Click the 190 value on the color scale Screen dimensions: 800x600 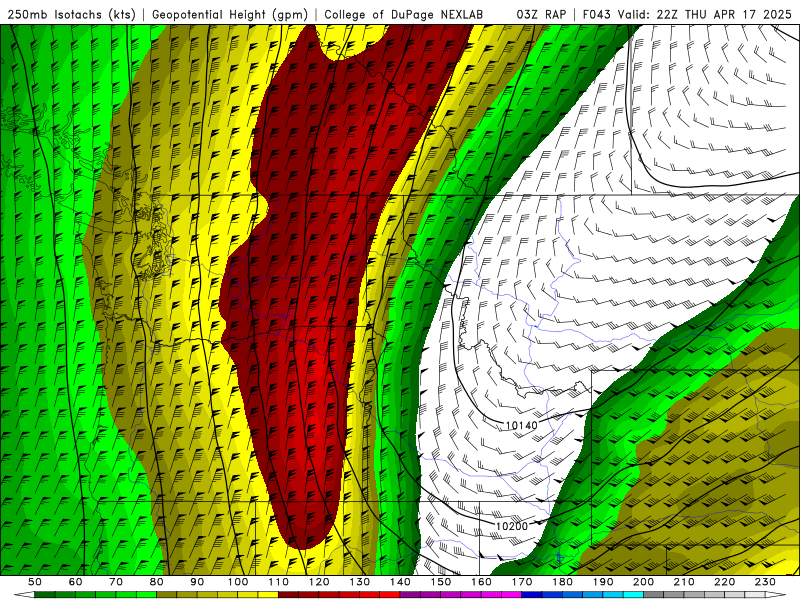pyautogui.click(x=603, y=582)
